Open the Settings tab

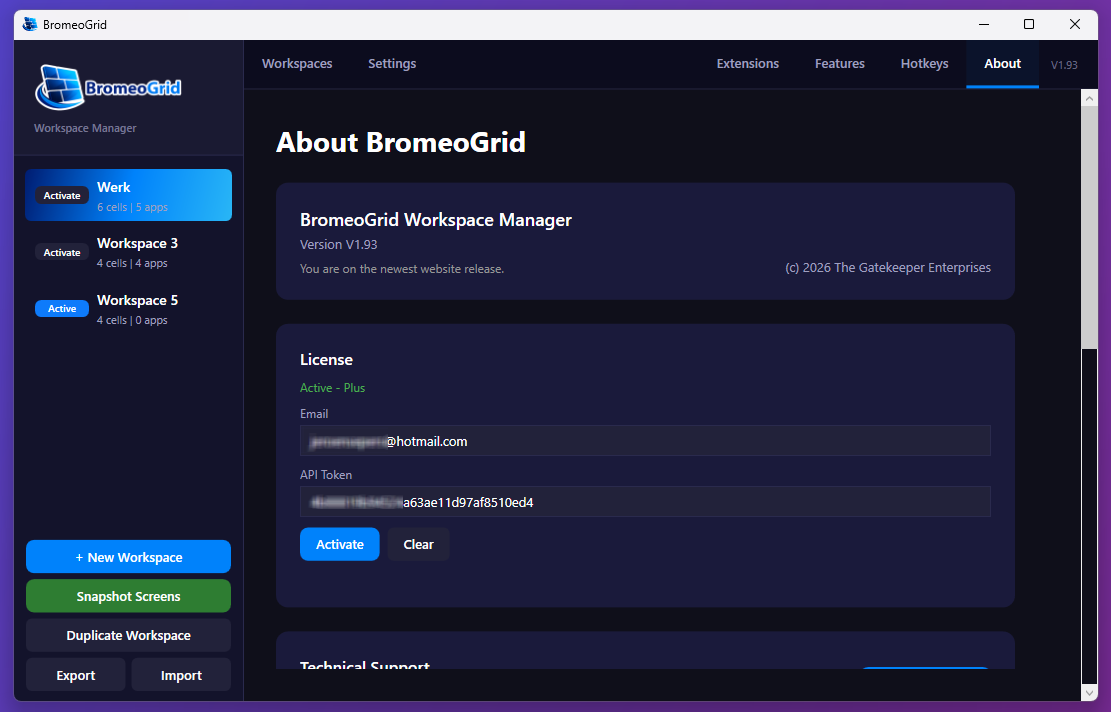coord(391,63)
